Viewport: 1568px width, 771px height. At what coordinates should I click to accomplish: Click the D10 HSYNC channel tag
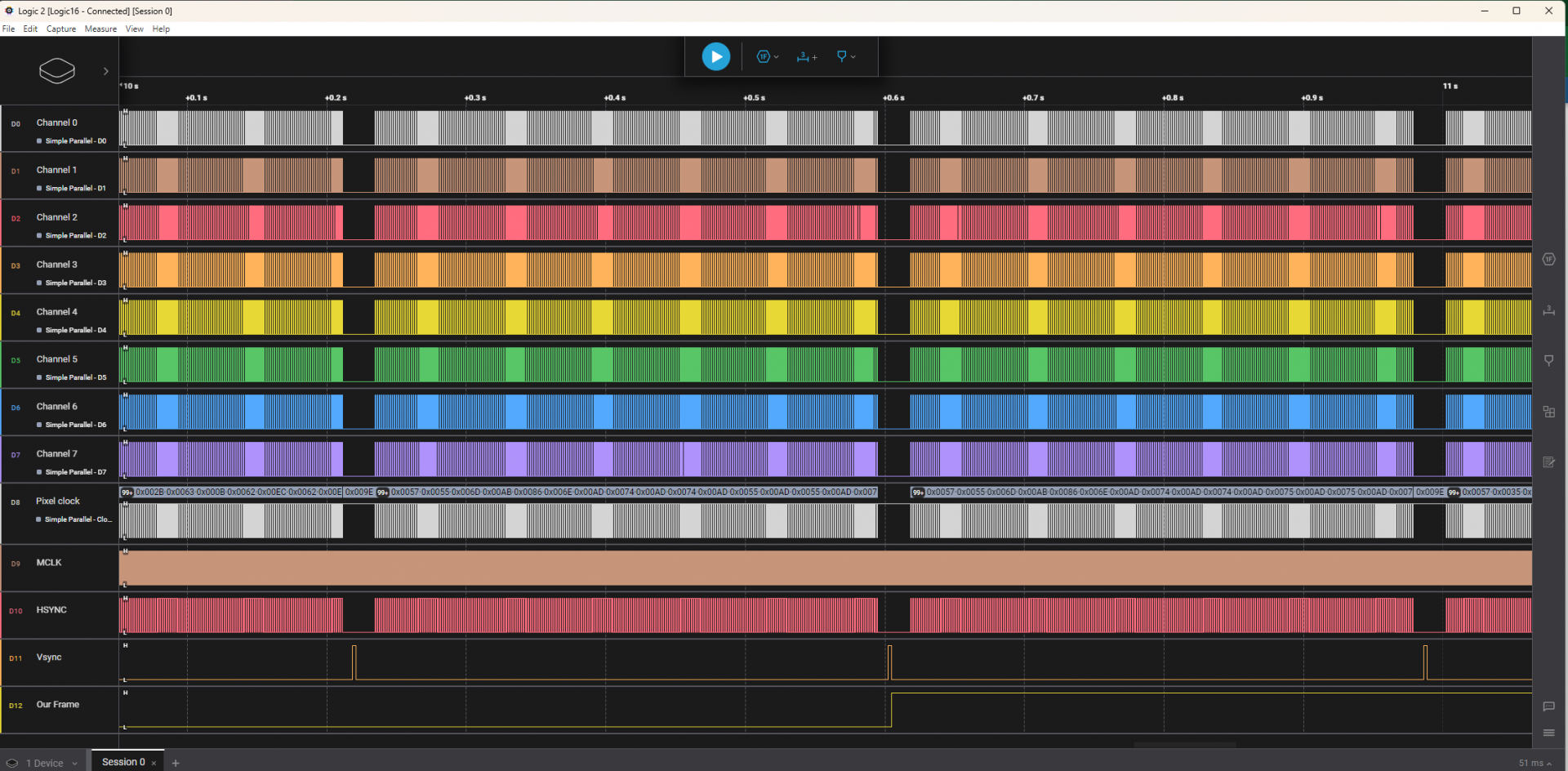point(16,611)
